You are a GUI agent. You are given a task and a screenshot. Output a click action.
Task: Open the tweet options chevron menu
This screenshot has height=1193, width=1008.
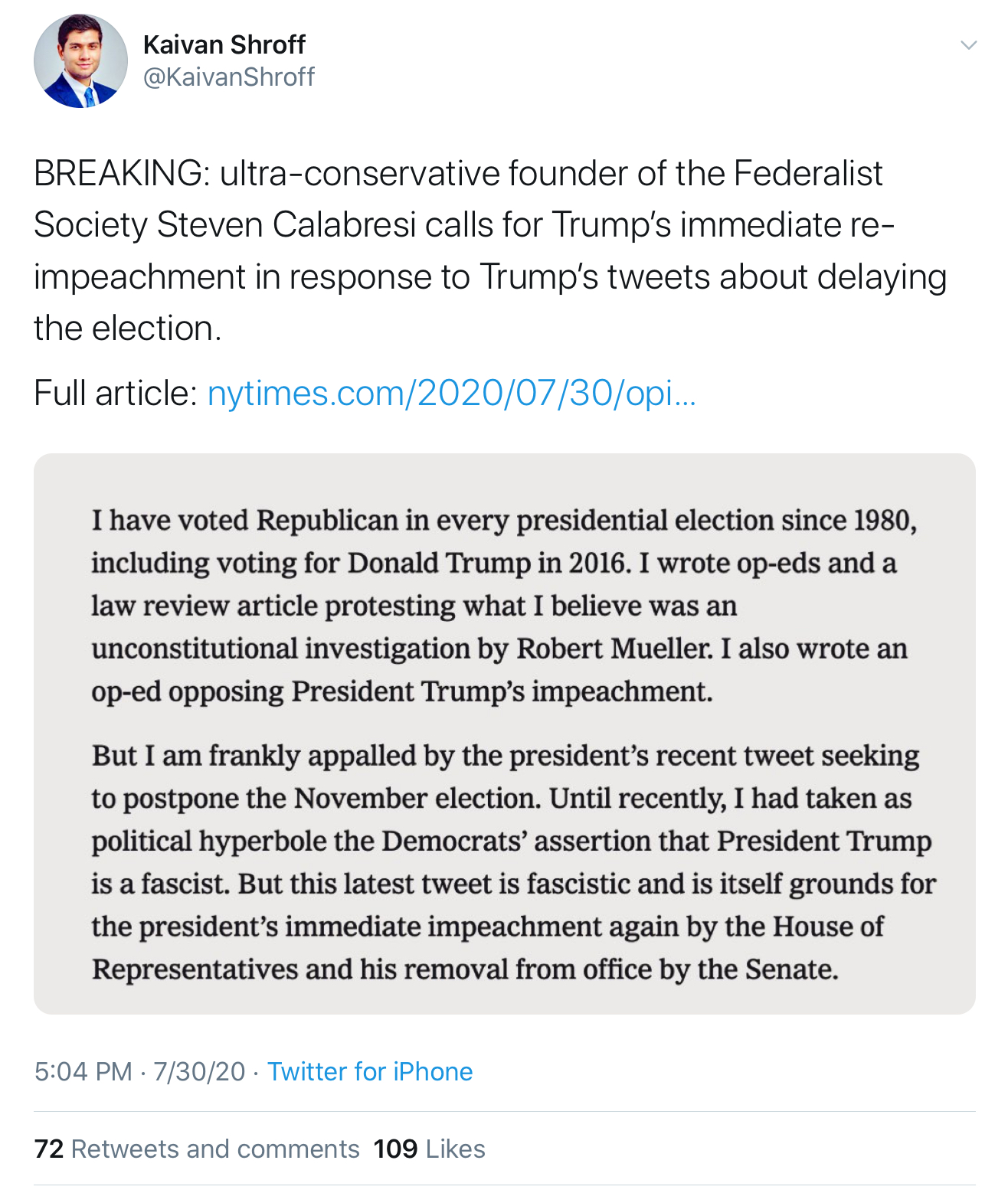coord(968,45)
